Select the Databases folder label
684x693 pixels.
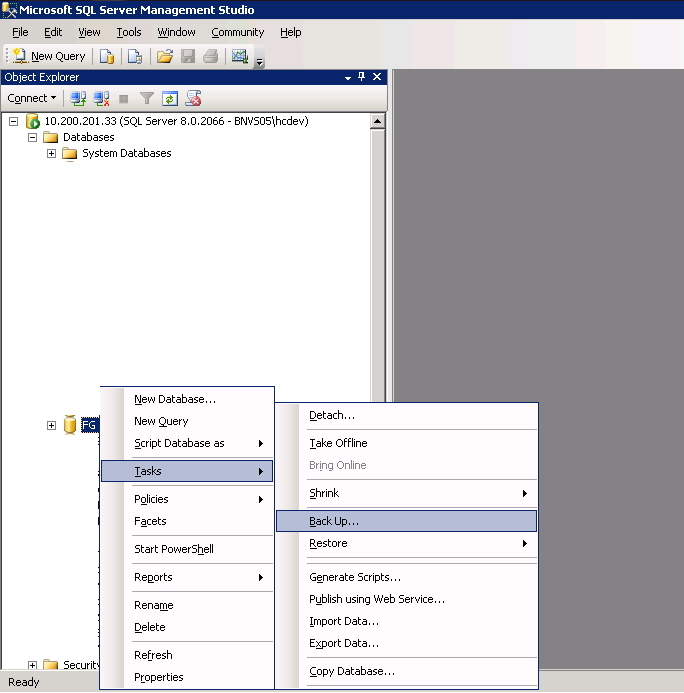click(x=88, y=137)
